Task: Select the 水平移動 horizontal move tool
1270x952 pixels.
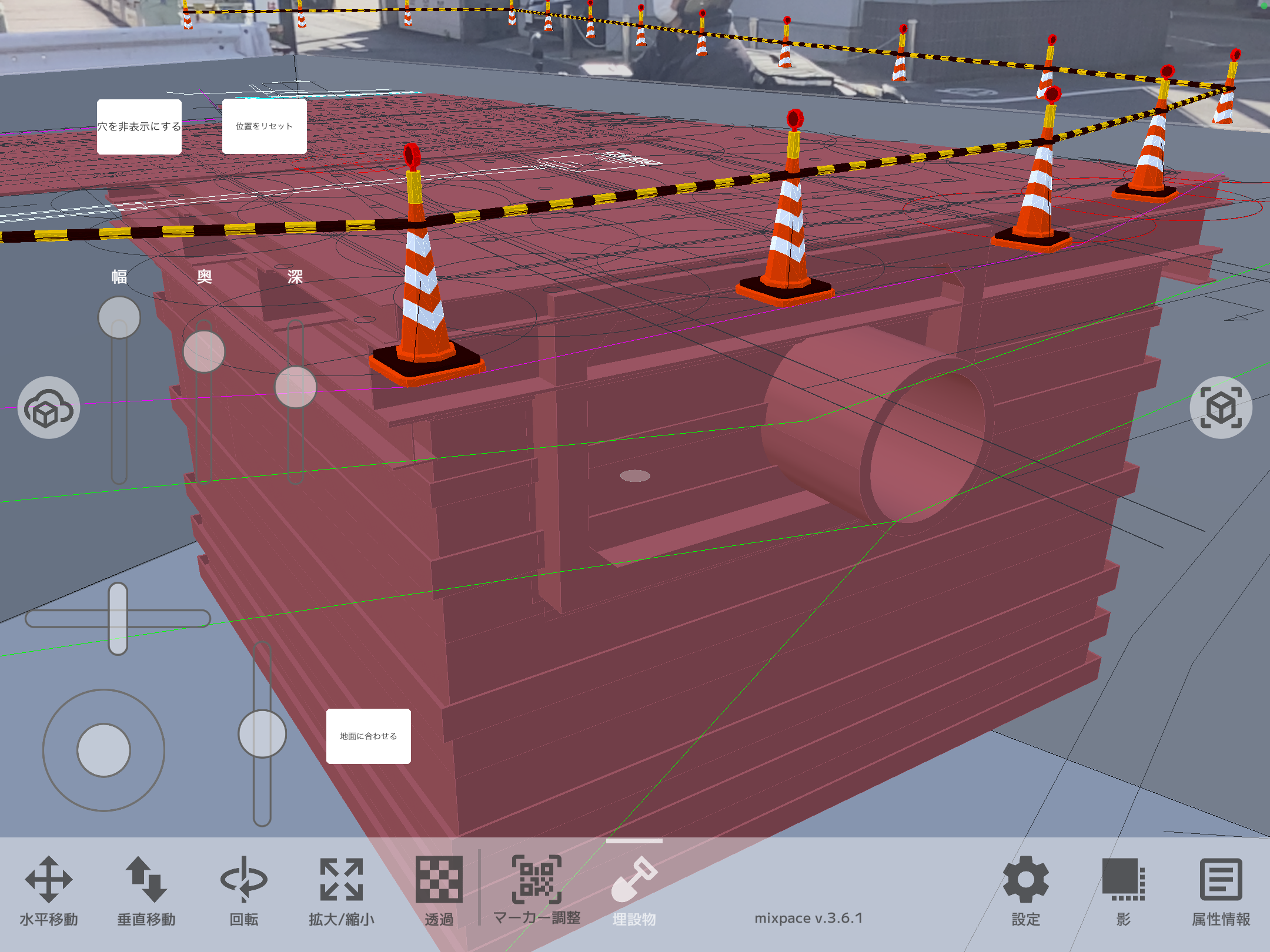Action: pyautogui.click(x=49, y=891)
